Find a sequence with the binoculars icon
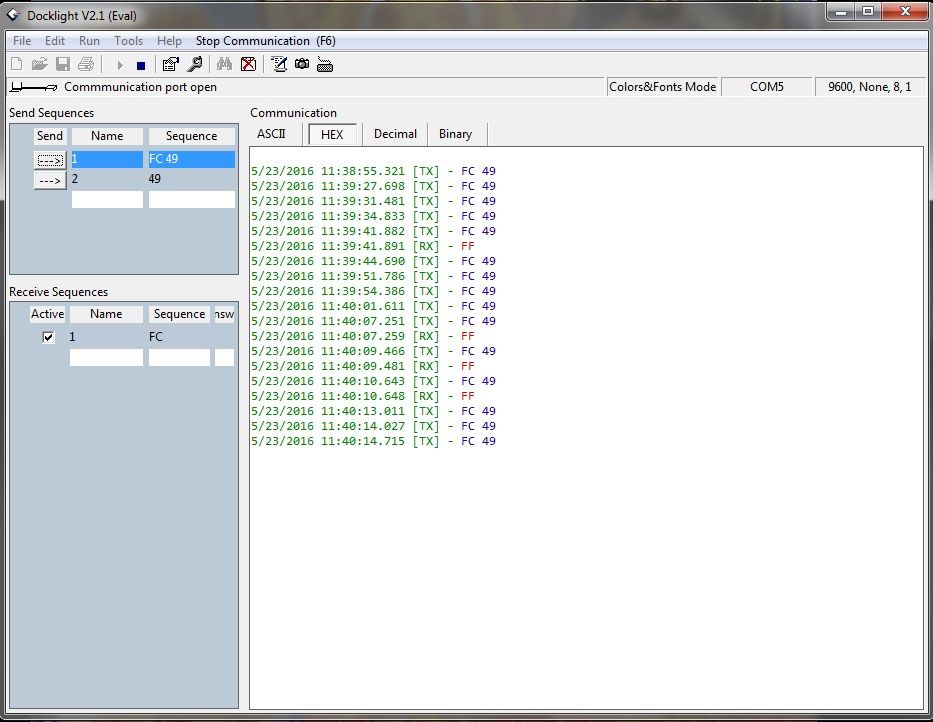Screen dimensions: 933x722 [224, 64]
